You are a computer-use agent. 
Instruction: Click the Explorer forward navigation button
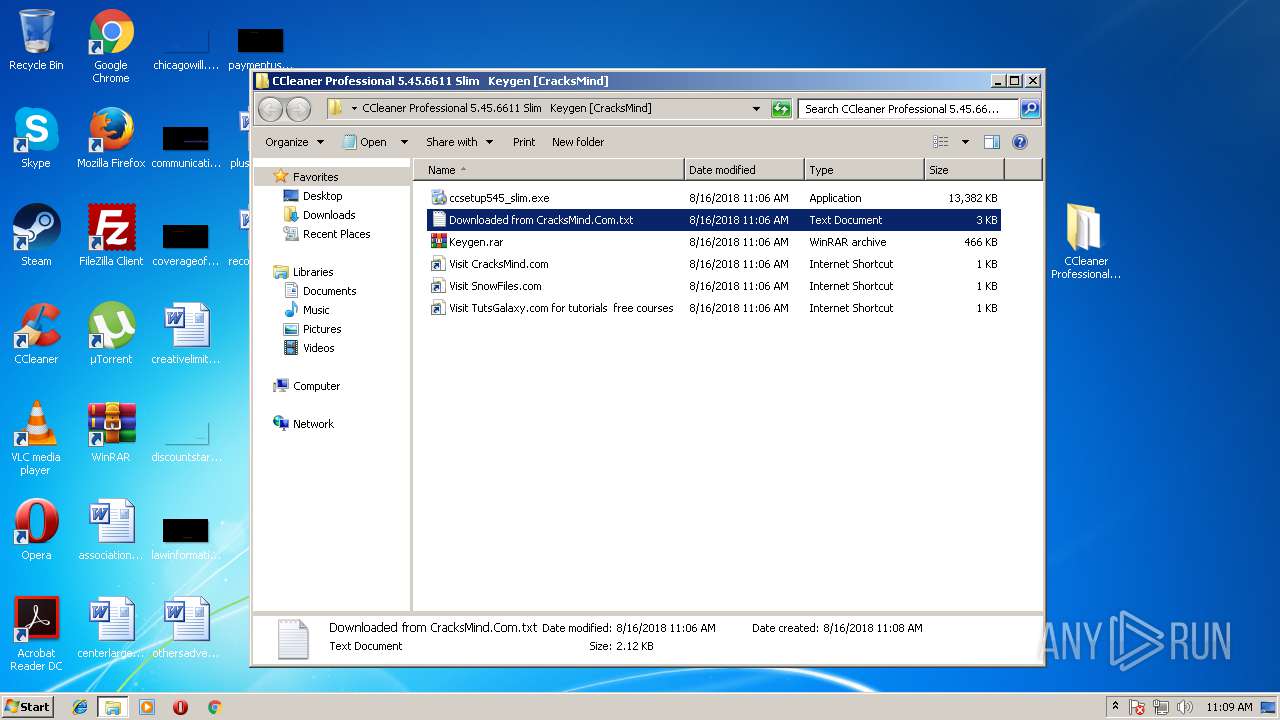click(298, 109)
